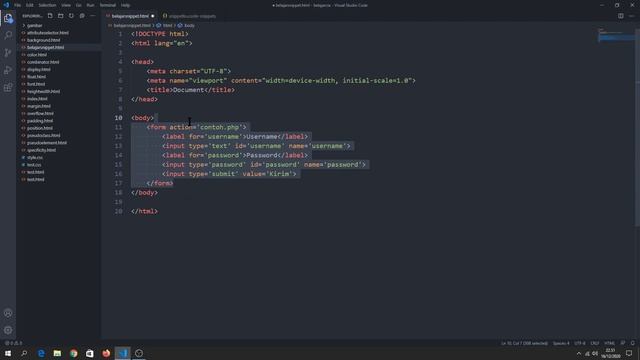Click belajarsnippet.html breadcrumb item

[x=131, y=25]
